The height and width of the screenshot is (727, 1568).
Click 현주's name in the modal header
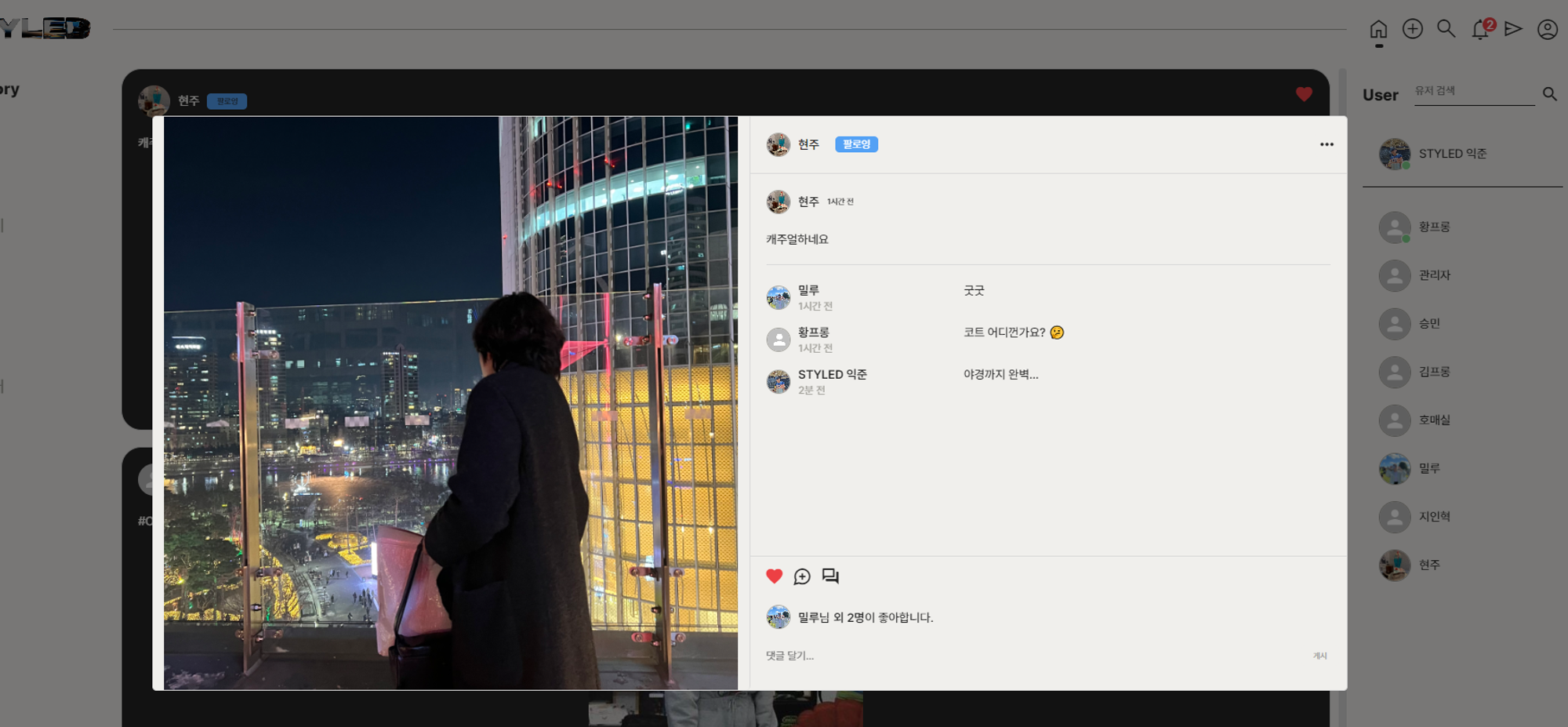click(808, 144)
